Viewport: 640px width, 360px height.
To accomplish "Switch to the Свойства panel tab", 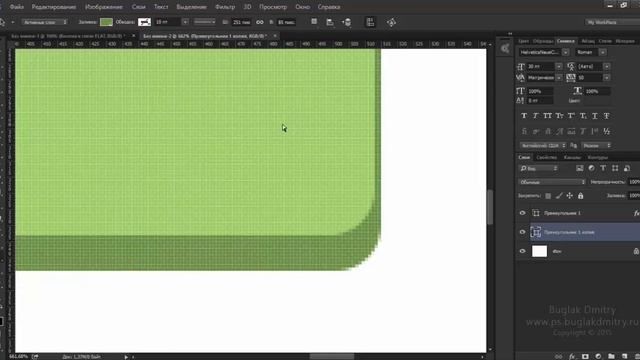I will [x=547, y=158].
